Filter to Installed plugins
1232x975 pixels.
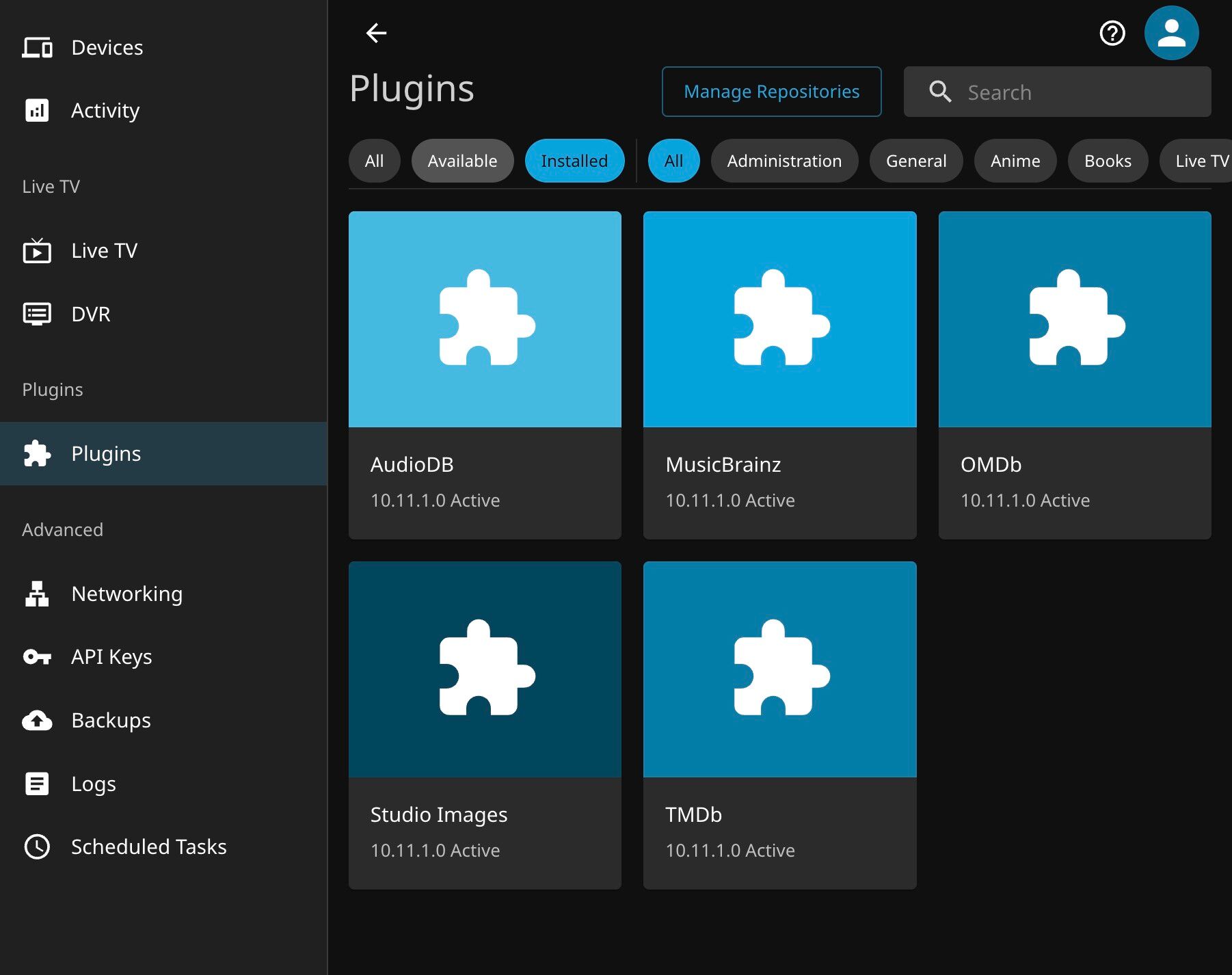click(574, 161)
